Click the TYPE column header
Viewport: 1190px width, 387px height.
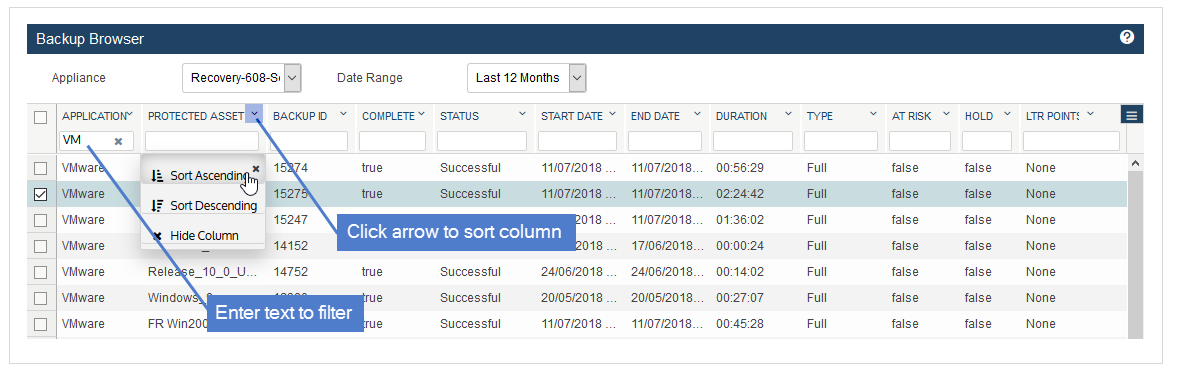tap(820, 116)
